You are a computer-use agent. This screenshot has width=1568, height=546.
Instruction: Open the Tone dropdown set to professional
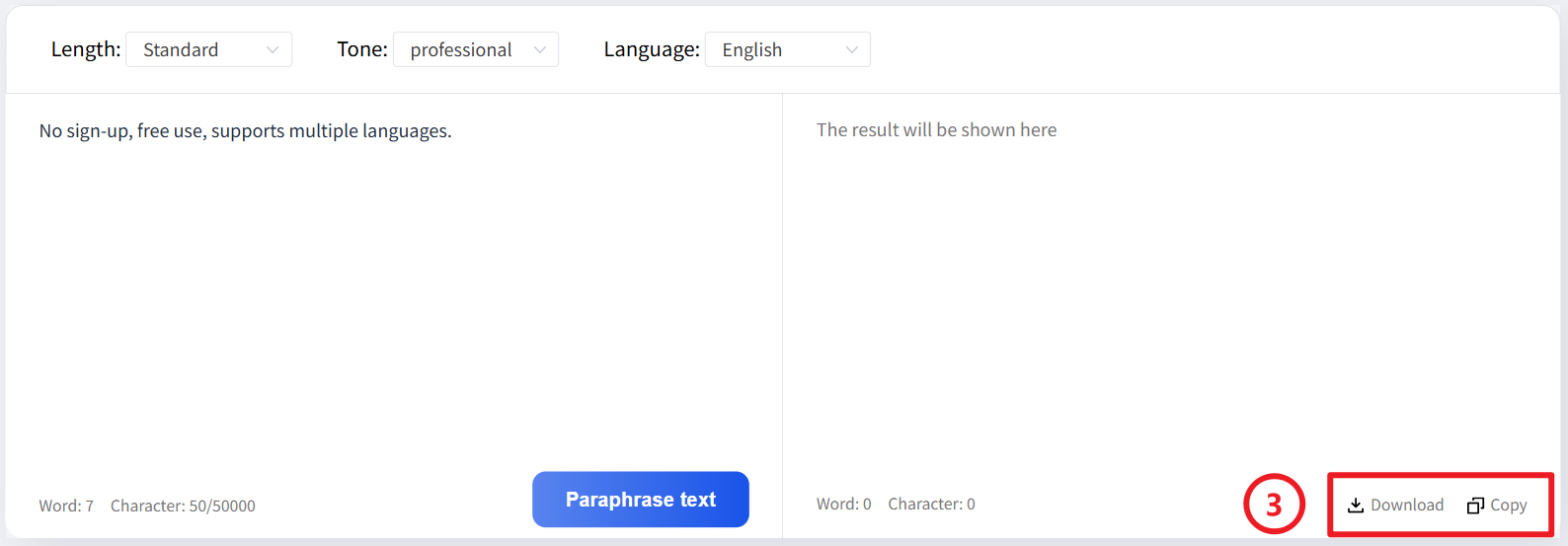(x=476, y=49)
